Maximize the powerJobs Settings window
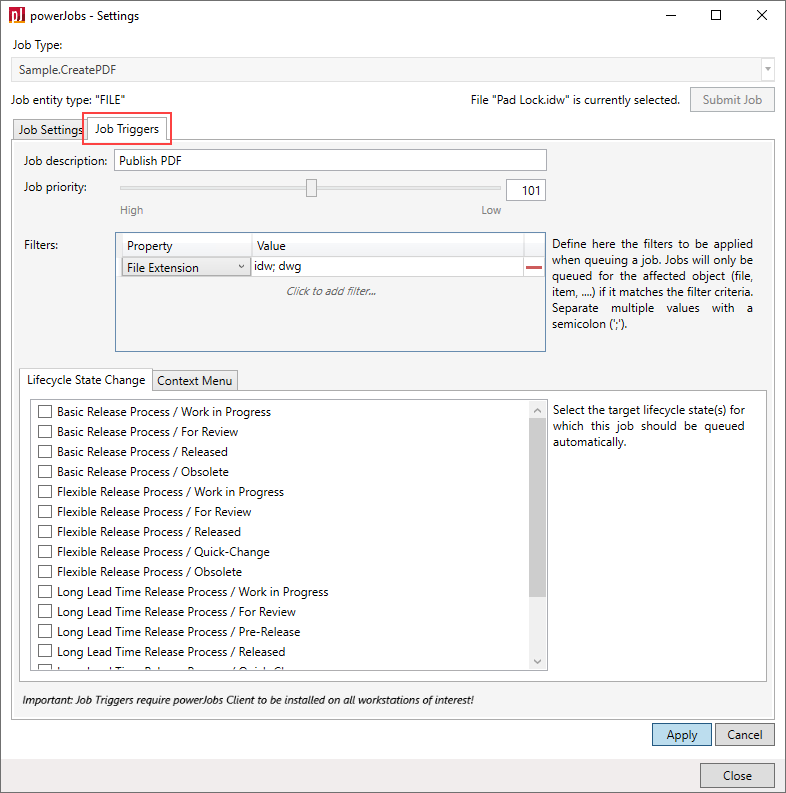The width and height of the screenshot is (786, 793). pyautogui.click(x=716, y=15)
